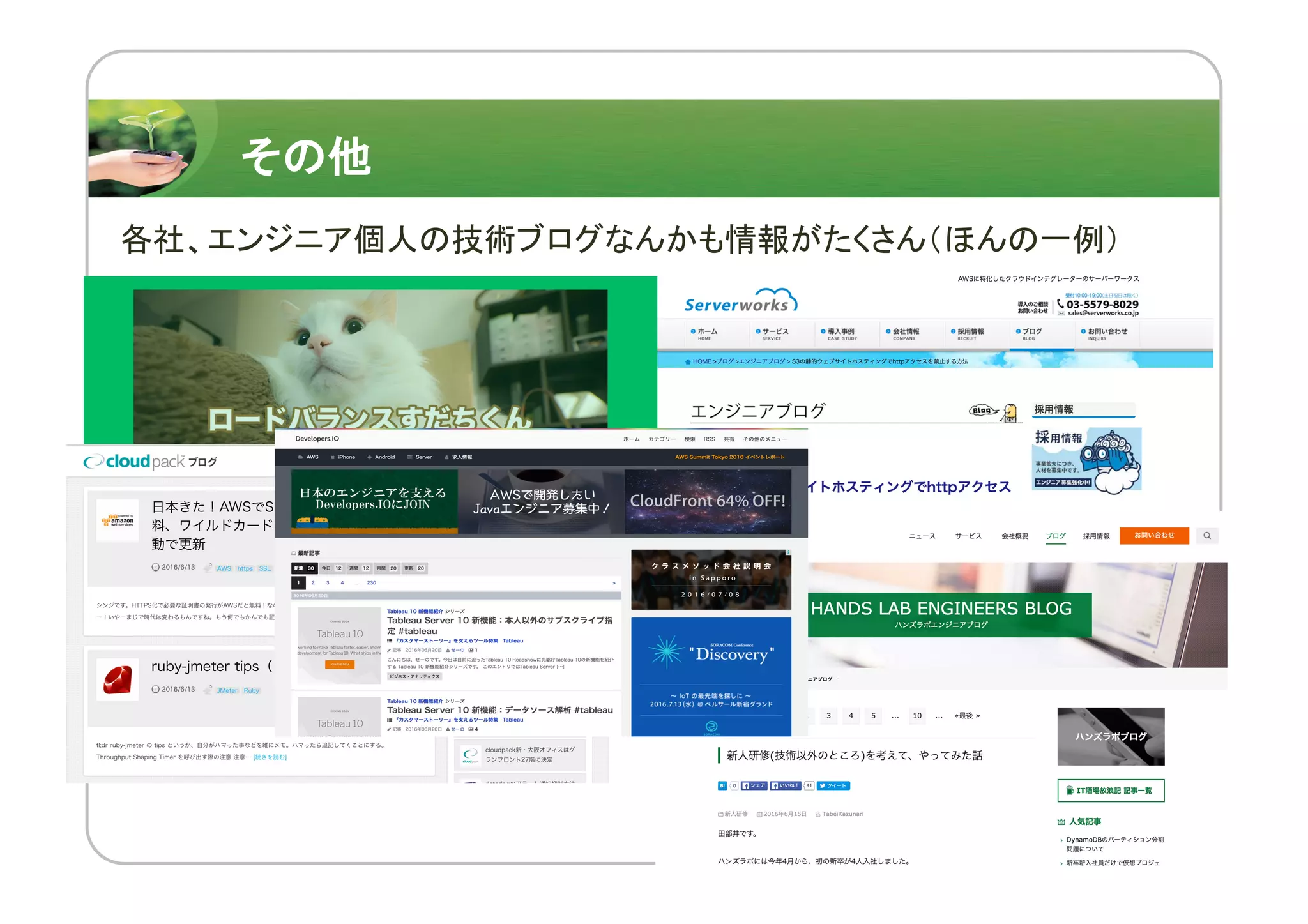Screen dimensions: 1308x924
Task: Open Developers.IOにJOIN green banner
Action: click(374, 501)
